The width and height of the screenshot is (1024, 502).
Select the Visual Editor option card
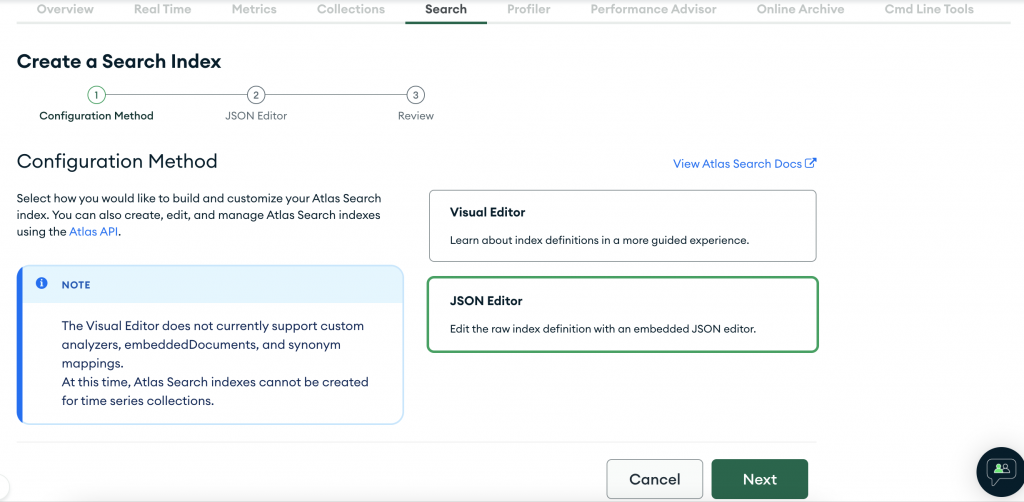pyautogui.click(x=622, y=226)
